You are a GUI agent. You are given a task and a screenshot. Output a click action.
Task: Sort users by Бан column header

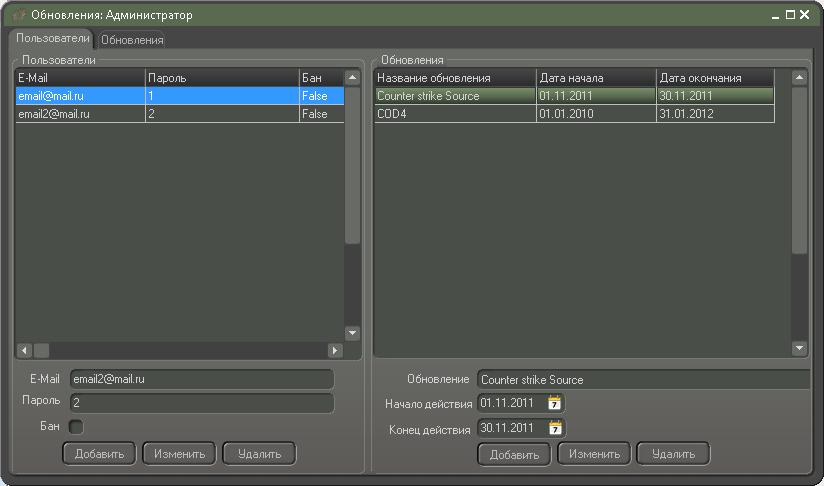point(322,78)
